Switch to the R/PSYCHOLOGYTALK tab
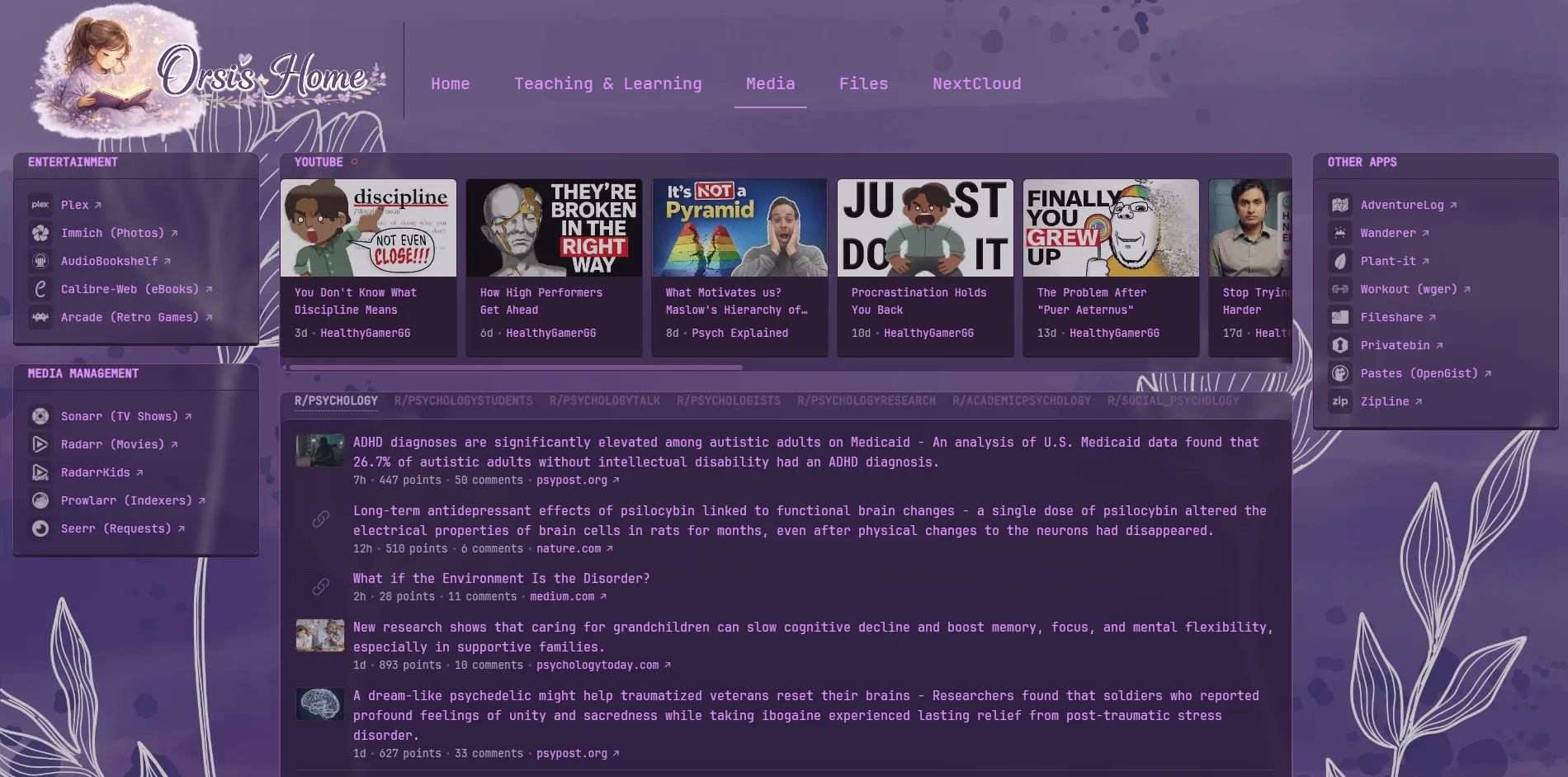The height and width of the screenshot is (777, 1568). pos(605,400)
